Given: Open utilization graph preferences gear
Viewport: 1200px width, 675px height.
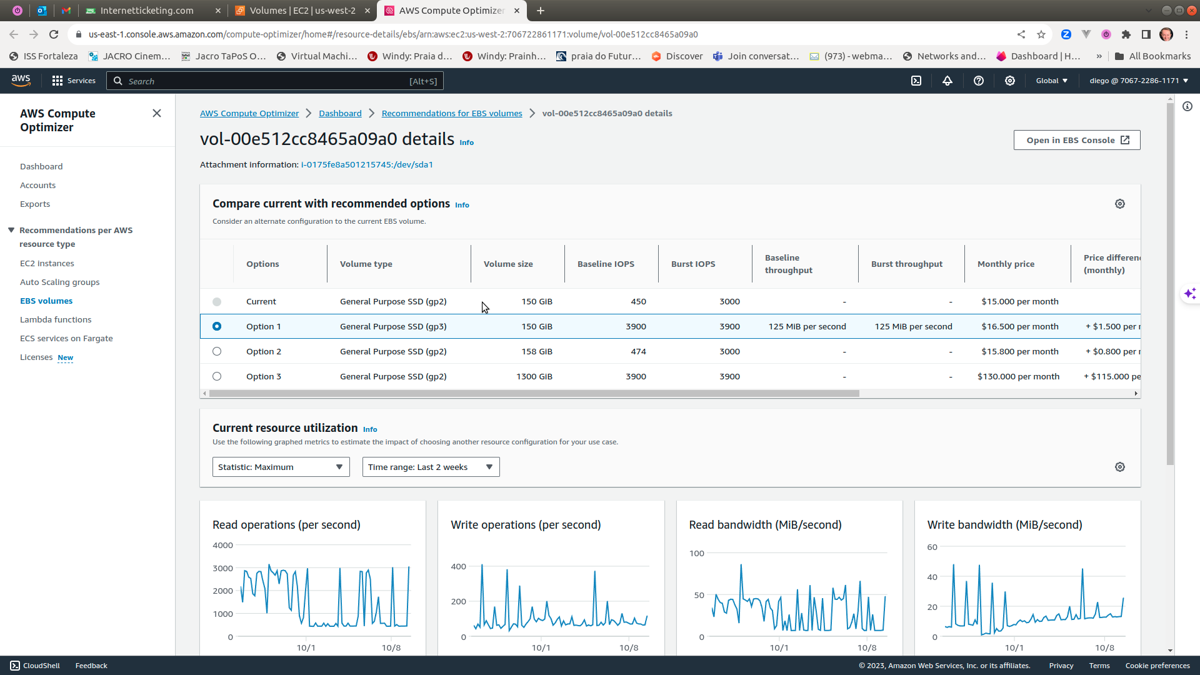Looking at the screenshot, I should click(1120, 467).
